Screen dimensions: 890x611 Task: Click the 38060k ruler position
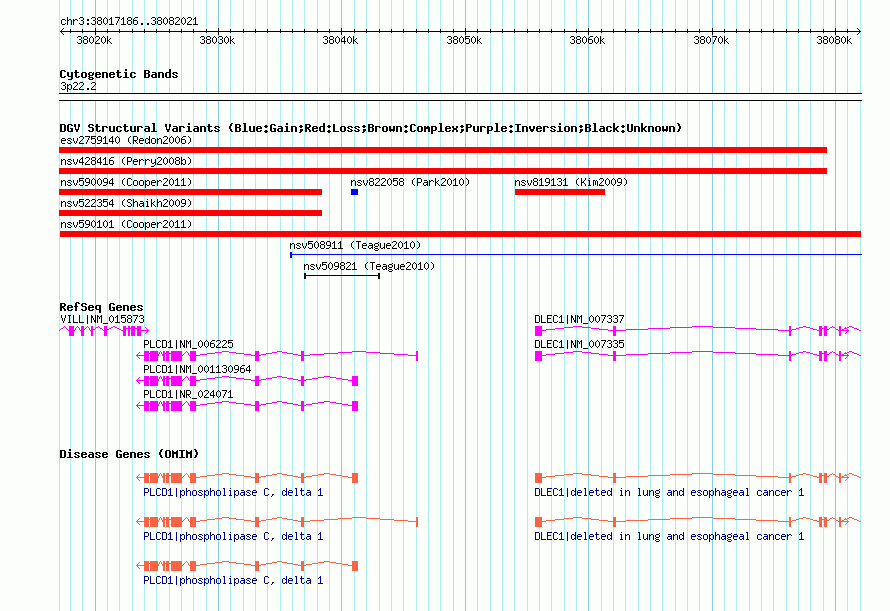pyautogui.click(x=587, y=40)
